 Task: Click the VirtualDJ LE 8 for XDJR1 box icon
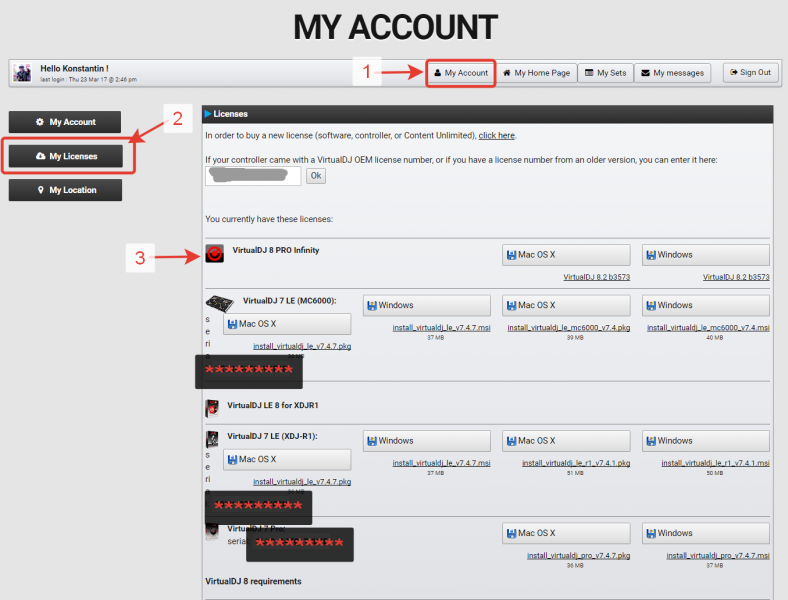[x=212, y=409]
